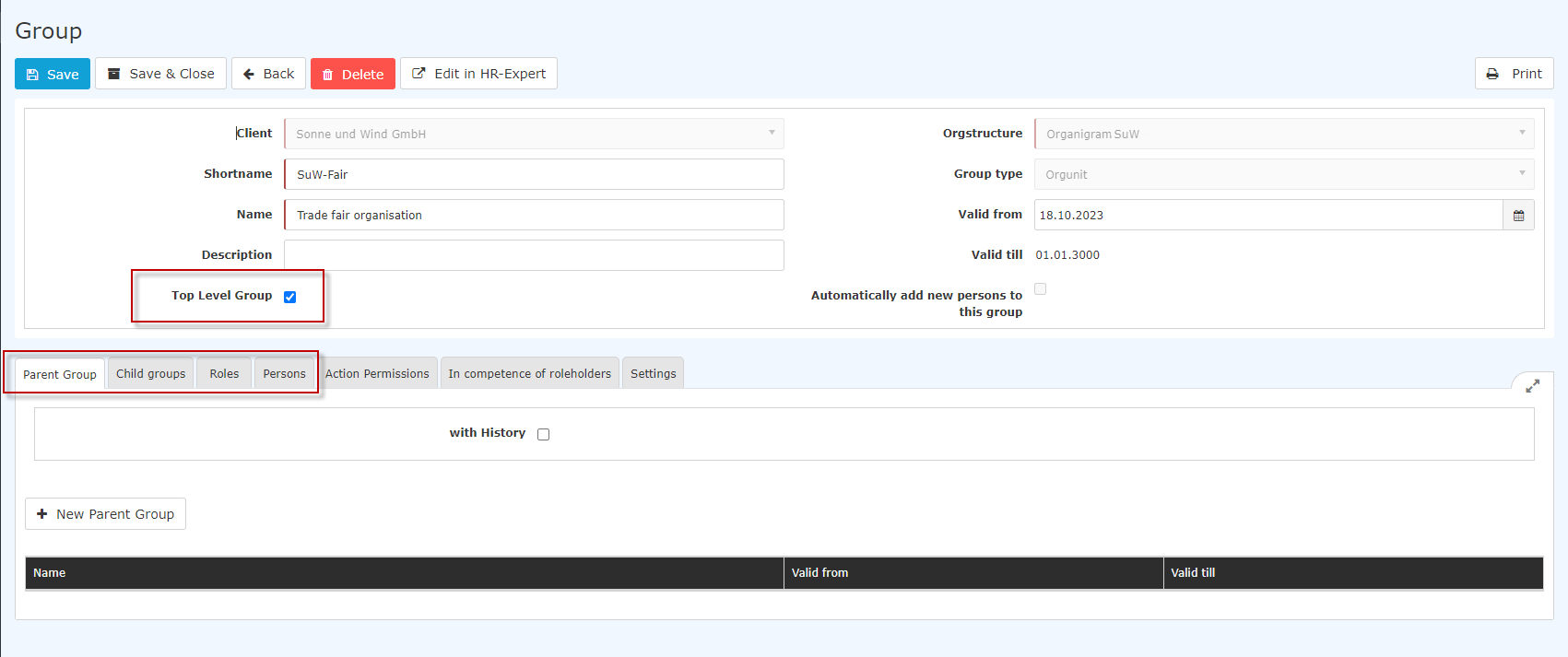Open the Orgstructure dropdown
This screenshot has height=657, width=1568.
pos(1284,134)
